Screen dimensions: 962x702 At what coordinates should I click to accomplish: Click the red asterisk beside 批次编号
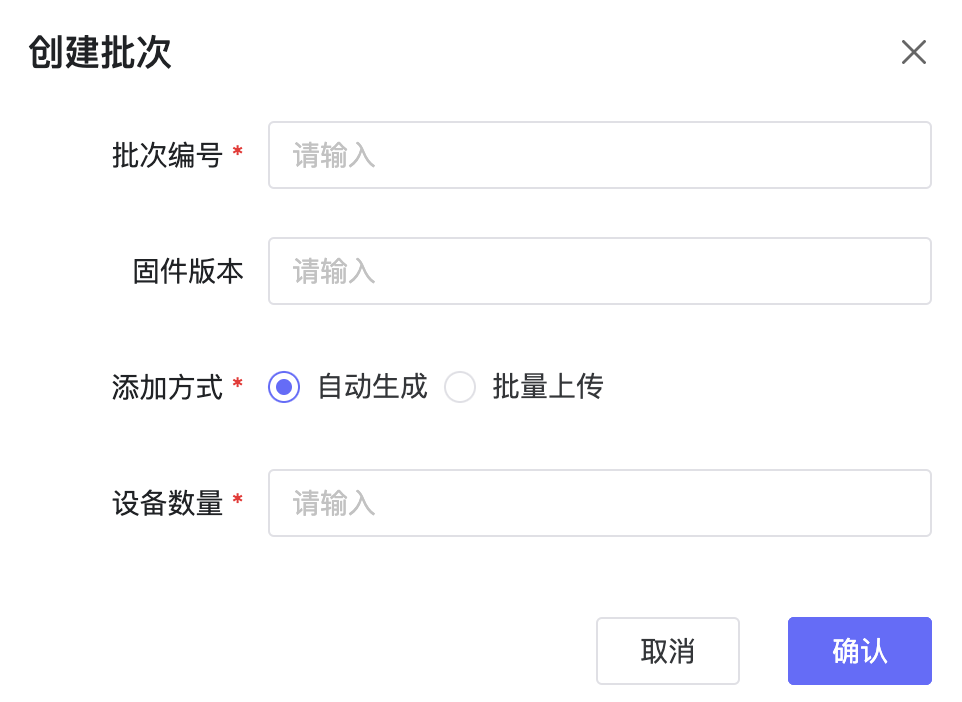[x=239, y=150]
